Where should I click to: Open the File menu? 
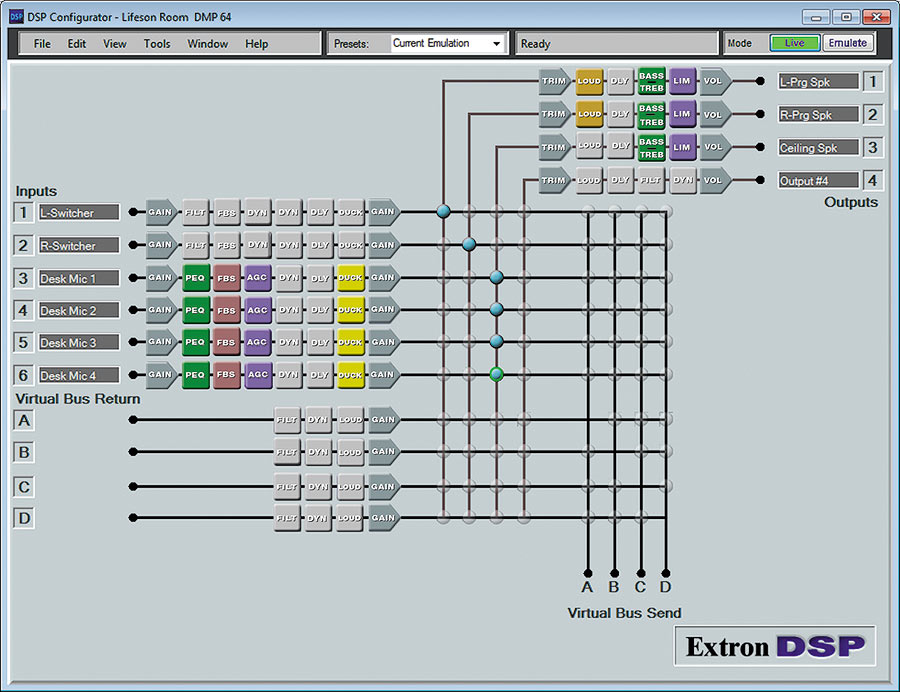[42, 44]
